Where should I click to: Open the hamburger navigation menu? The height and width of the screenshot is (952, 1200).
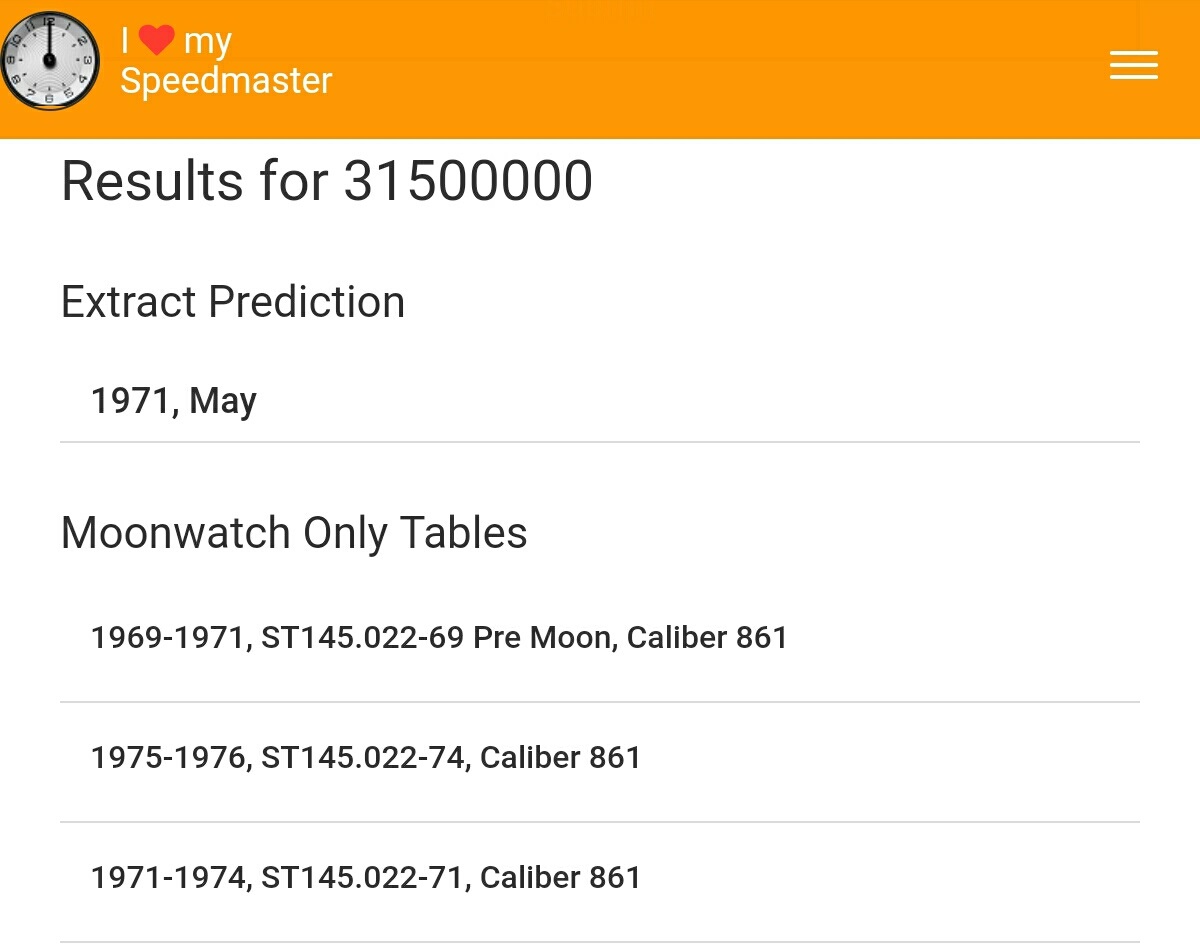click(x=1133, y=66)
